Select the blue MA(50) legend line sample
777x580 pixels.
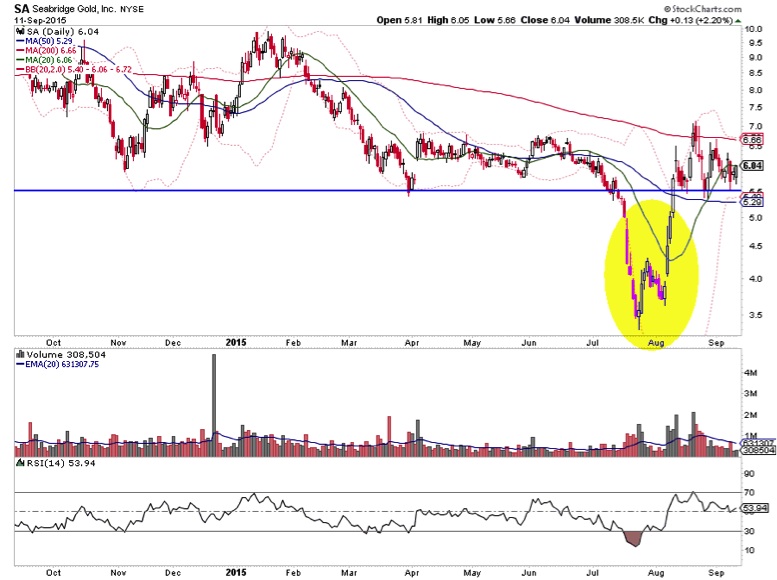tap(20, 41)
